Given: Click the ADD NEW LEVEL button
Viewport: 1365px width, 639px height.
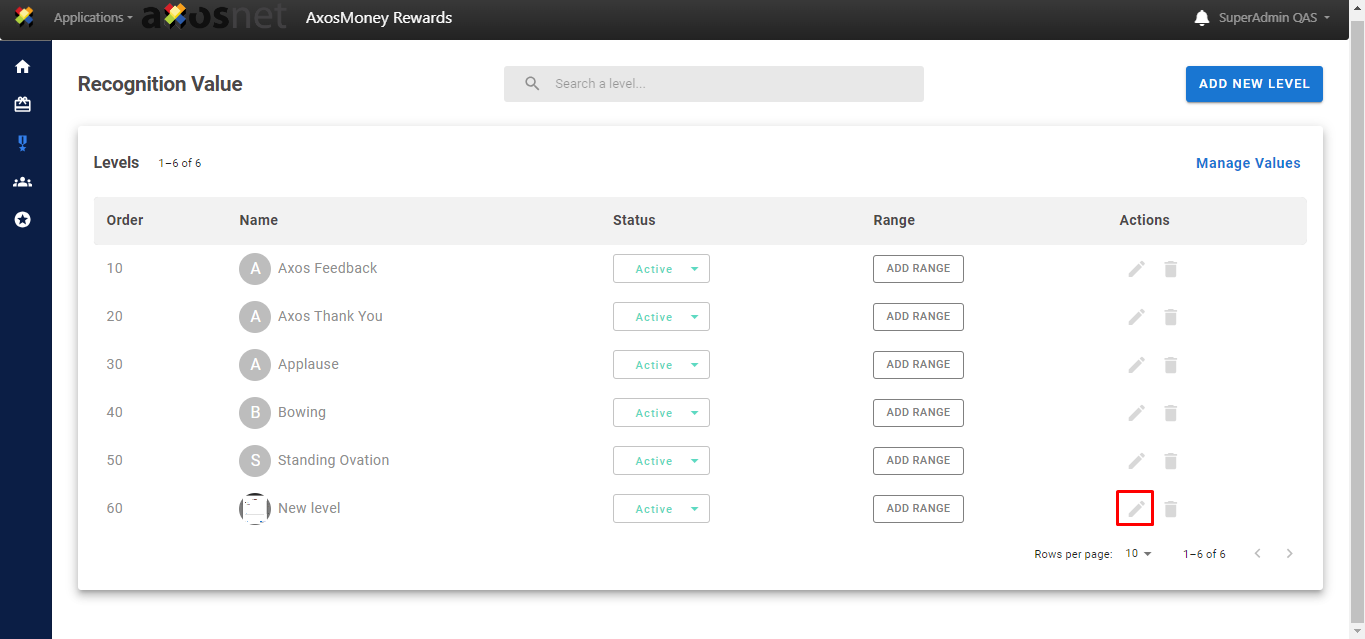Looking at the screenshot, I should [1253, 84].
